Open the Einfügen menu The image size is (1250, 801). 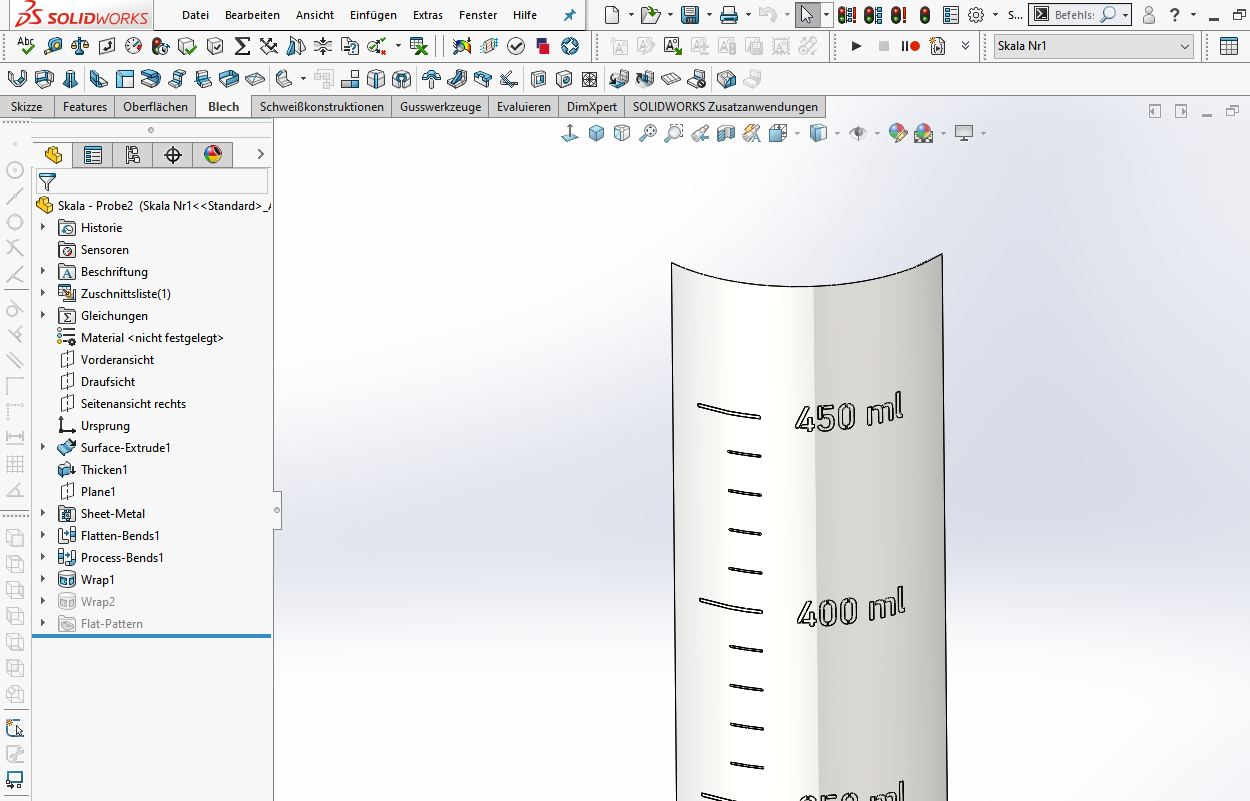pyautogui.click(x=373, y=15)
